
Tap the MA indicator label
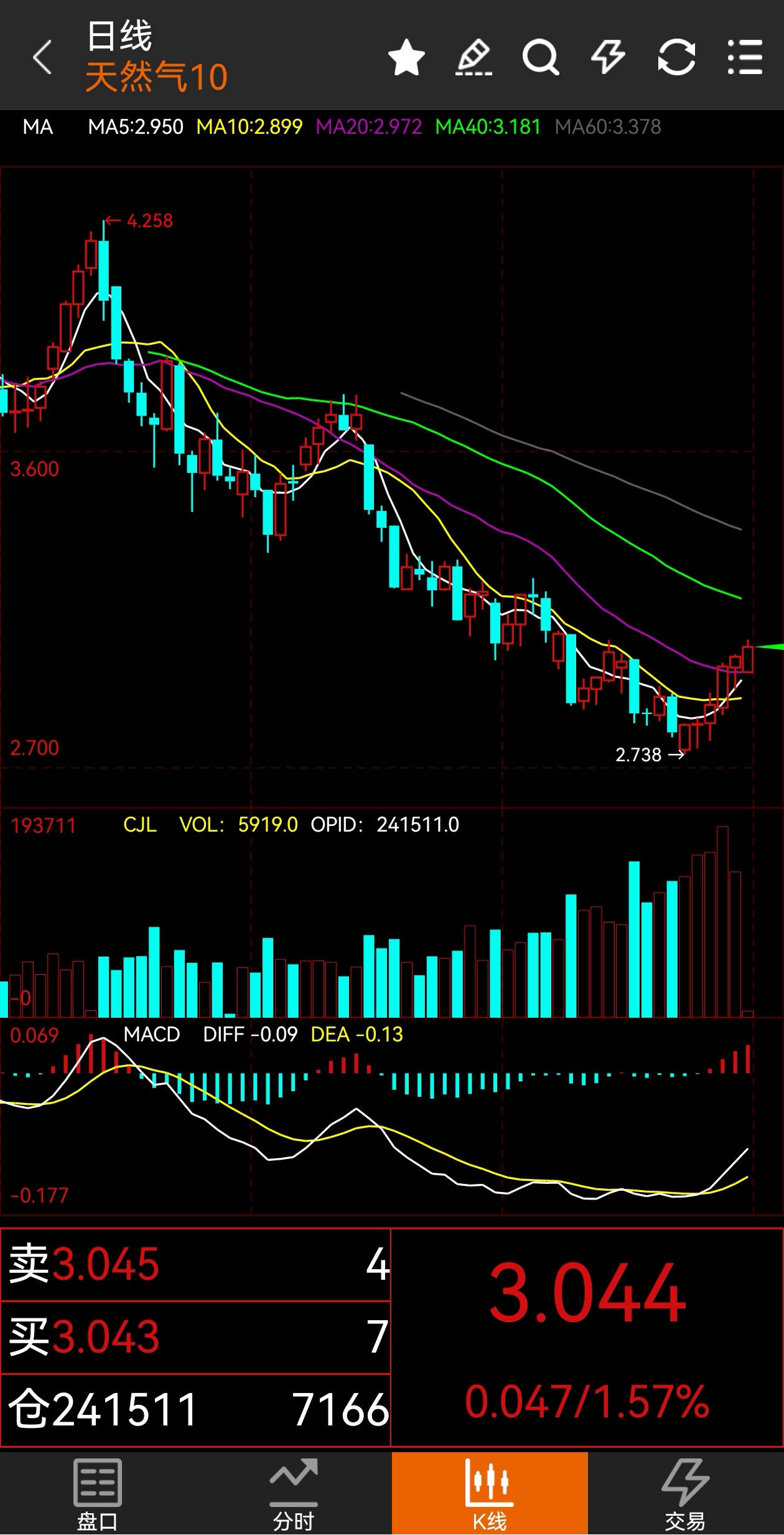37,127
